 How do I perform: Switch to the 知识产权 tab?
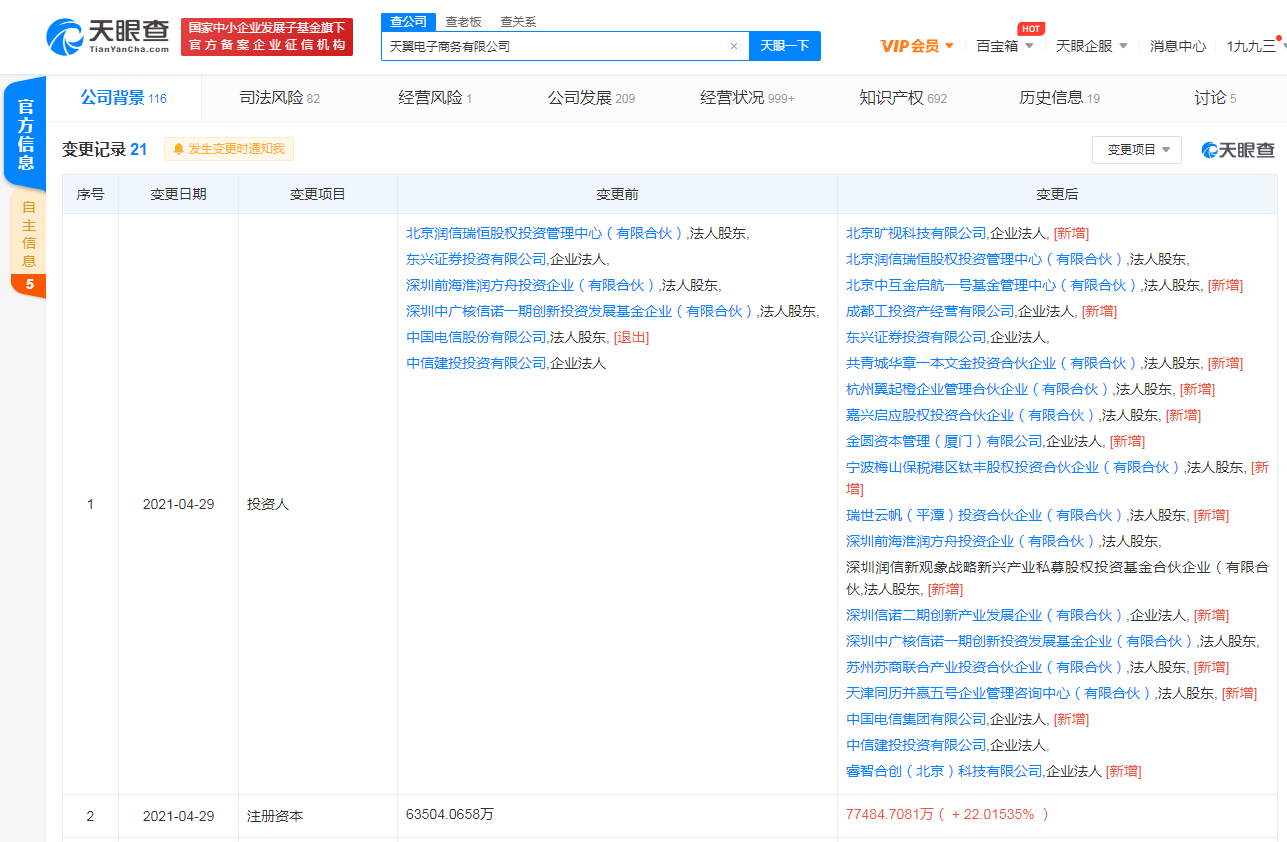coord(902,98)
